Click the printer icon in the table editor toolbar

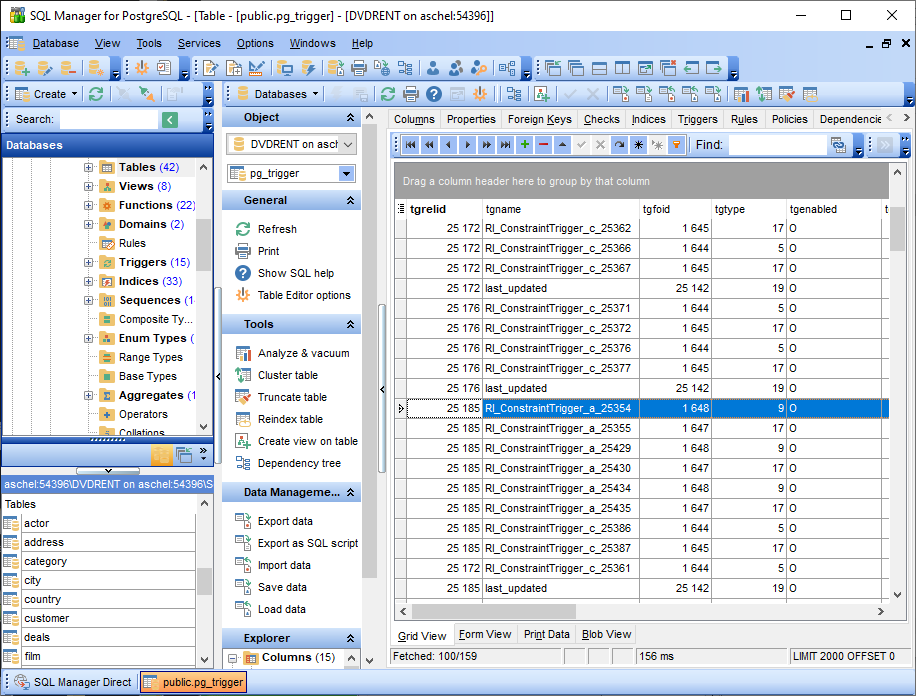click(410, 94)
